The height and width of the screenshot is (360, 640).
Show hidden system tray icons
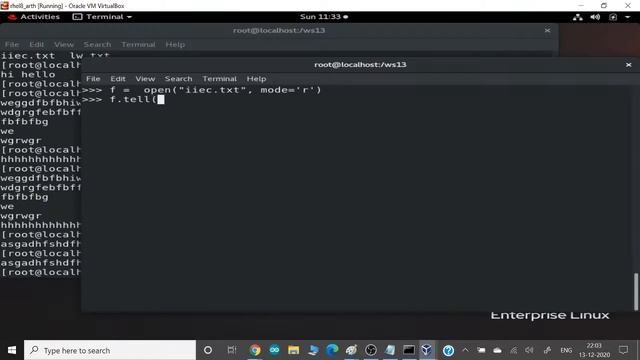tap(465, 350)
